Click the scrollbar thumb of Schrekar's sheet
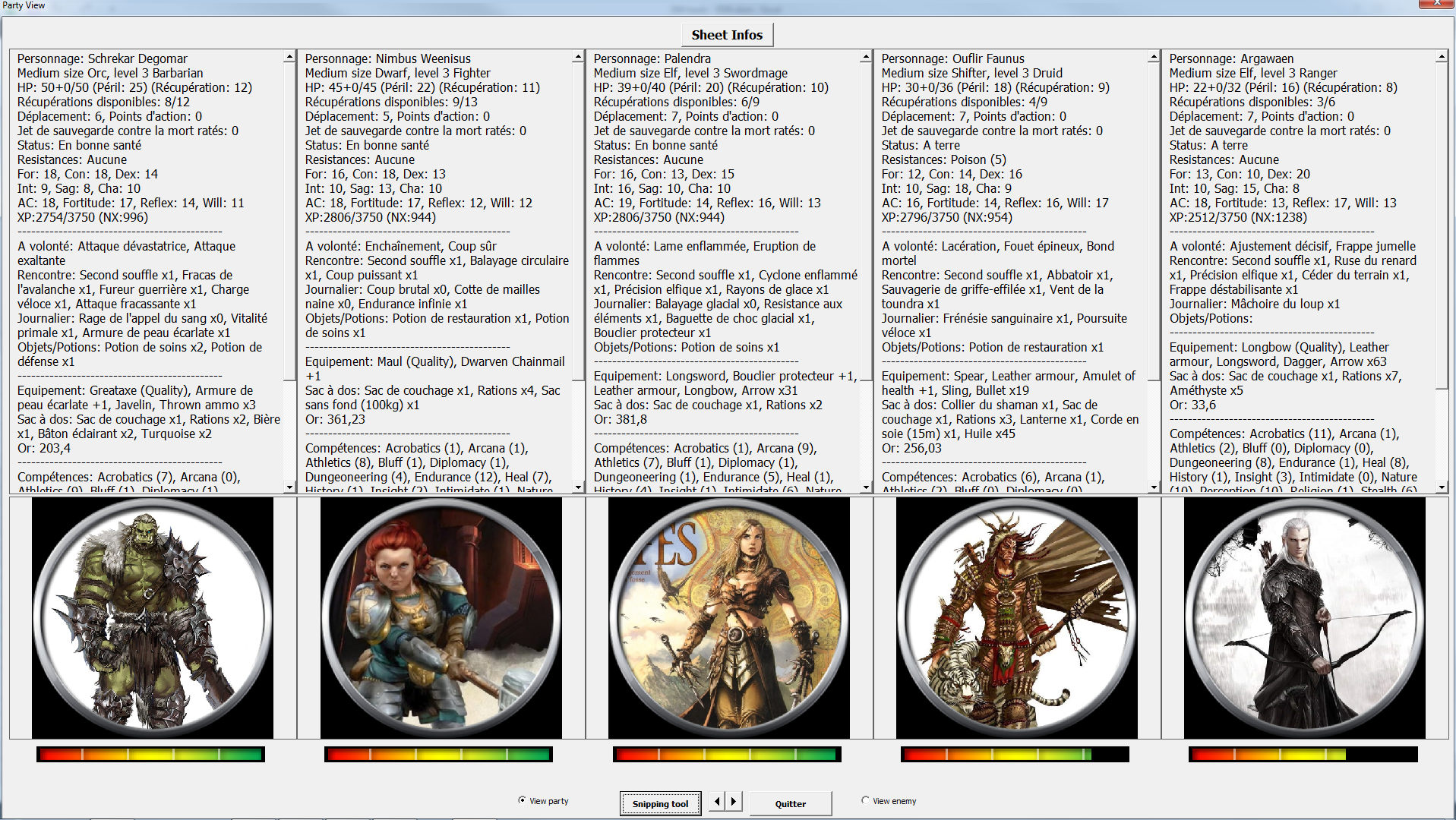1456x820 pixels. tap(289, 221)
